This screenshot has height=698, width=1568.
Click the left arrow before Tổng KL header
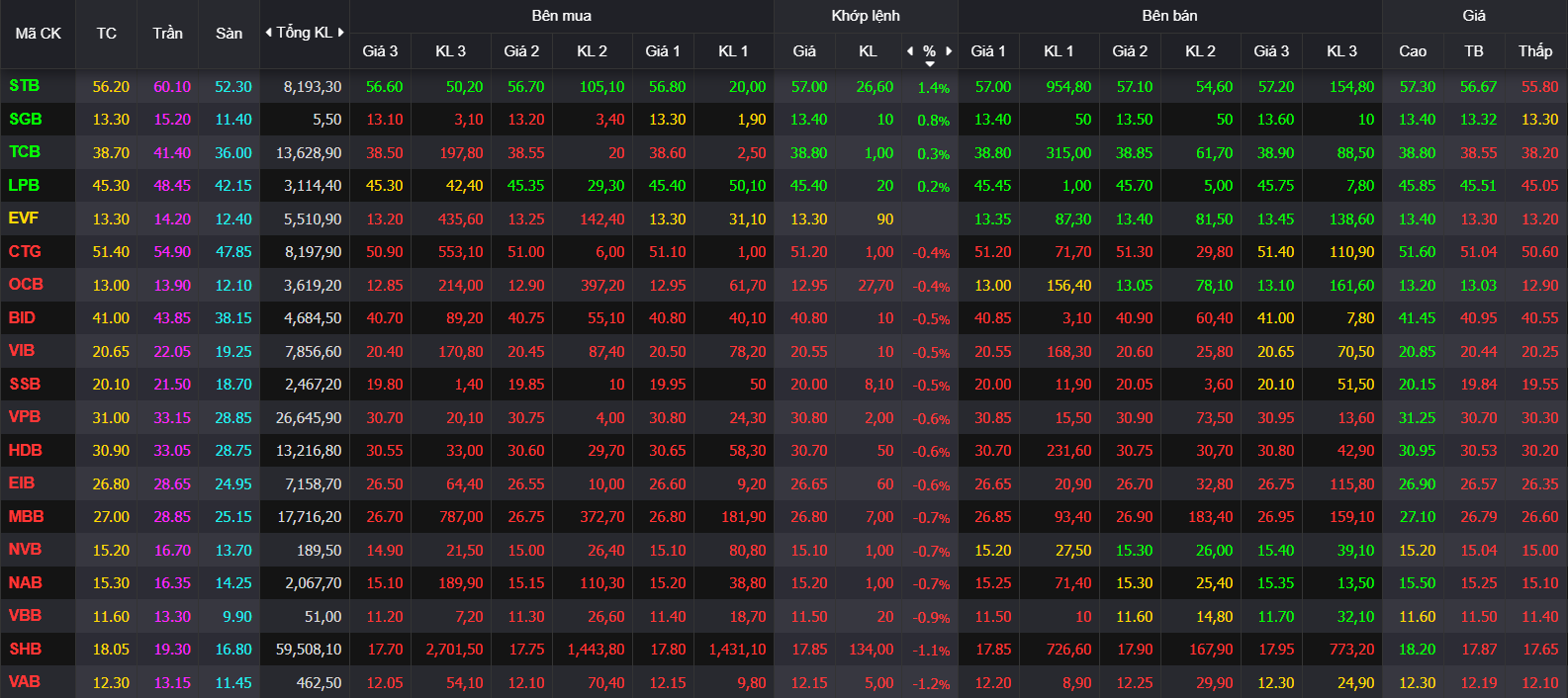[268, 33]
